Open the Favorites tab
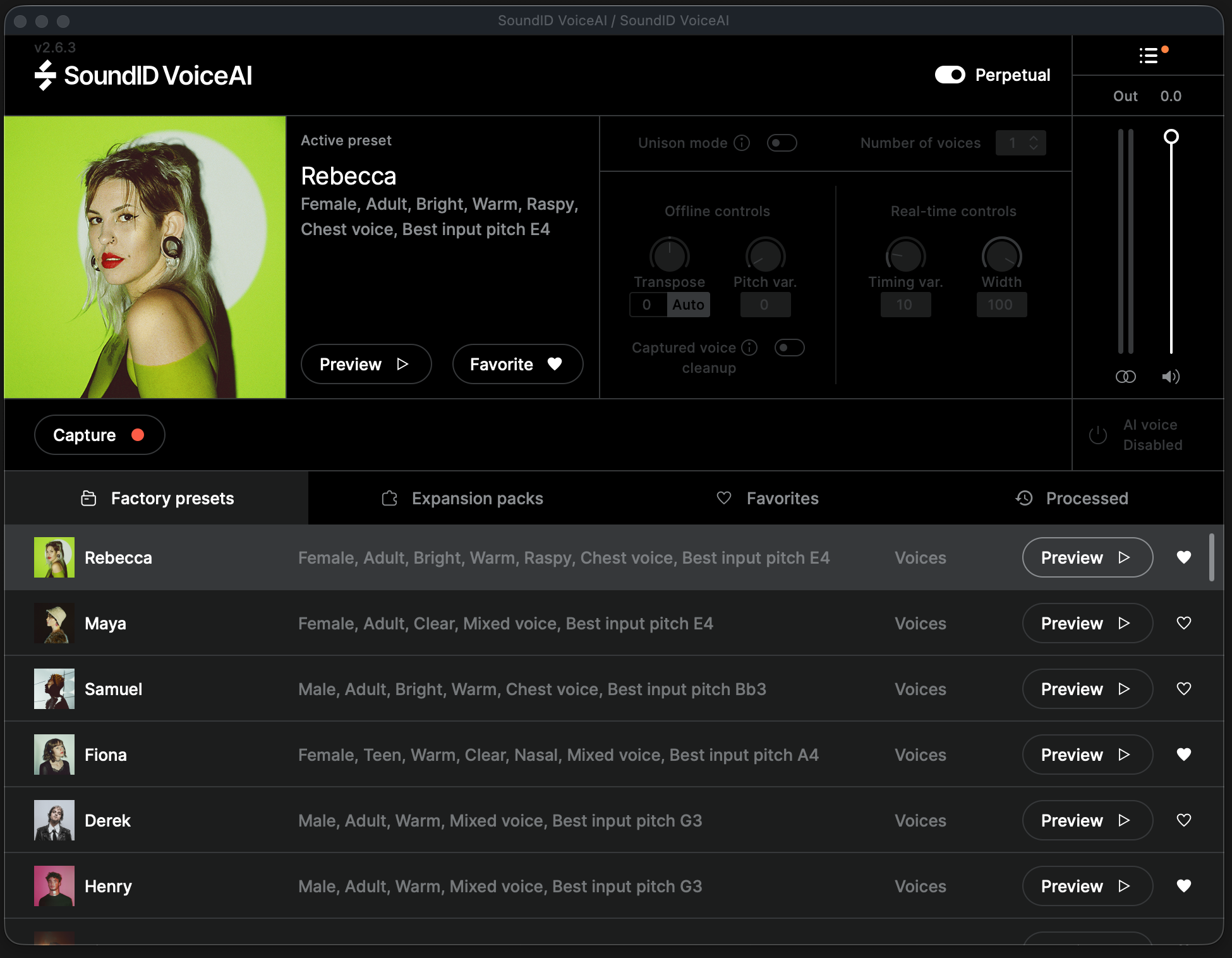 [x=767, y=498]
